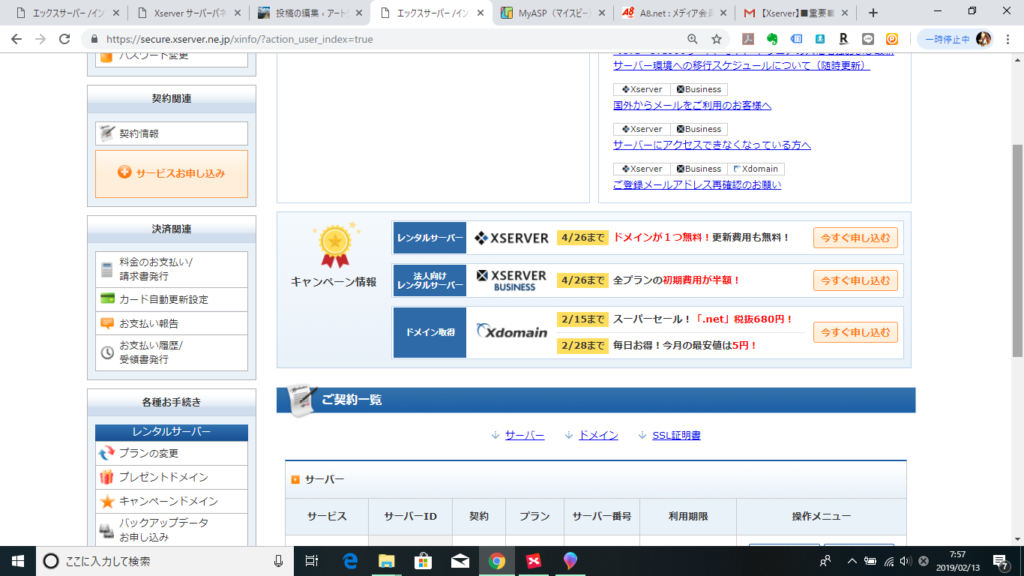1024x576 pixels.
Task: Select キャンペーンドメイン in the sidebar
Action: (x=171, y=502)
